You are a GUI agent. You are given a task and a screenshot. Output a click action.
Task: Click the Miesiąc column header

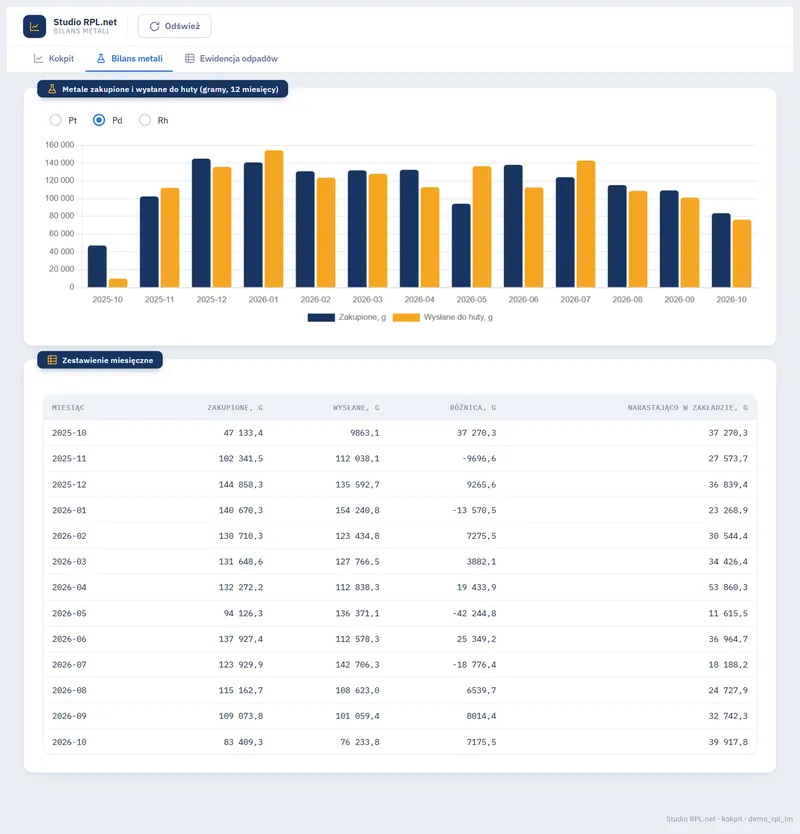point(68,408)
